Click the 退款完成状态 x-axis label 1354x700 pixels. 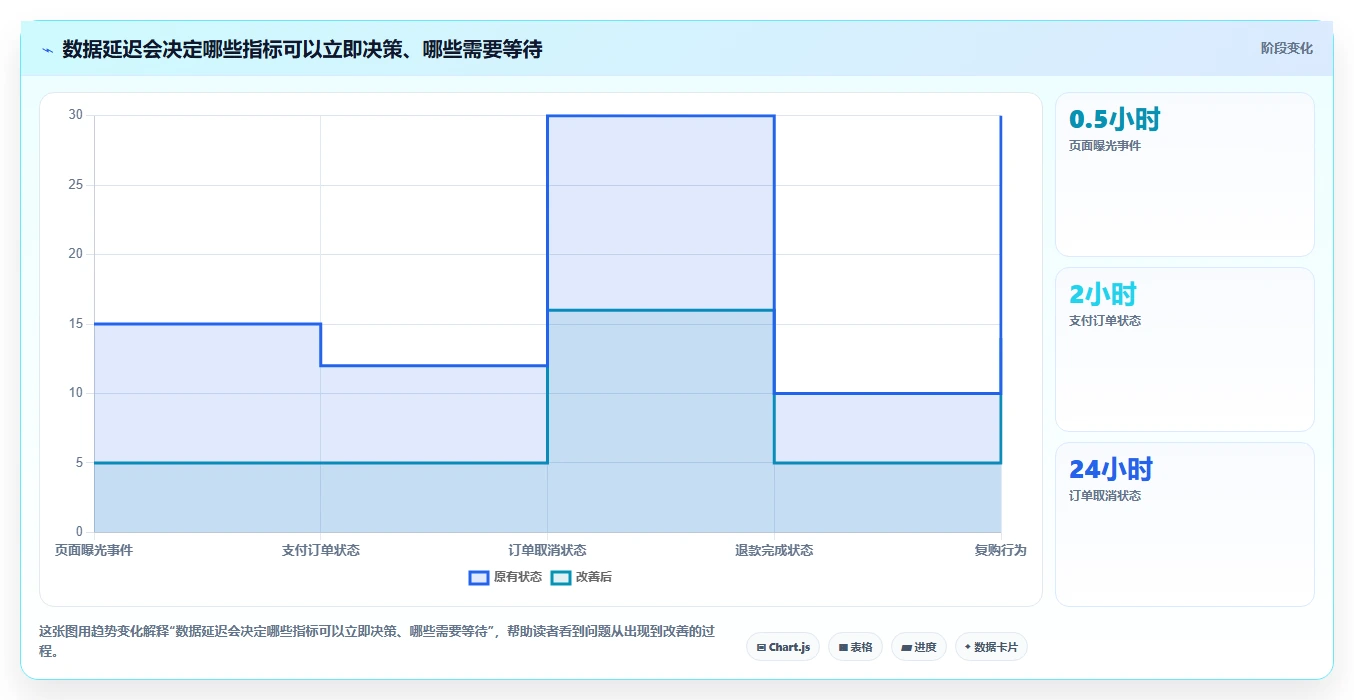coord(774,550)
